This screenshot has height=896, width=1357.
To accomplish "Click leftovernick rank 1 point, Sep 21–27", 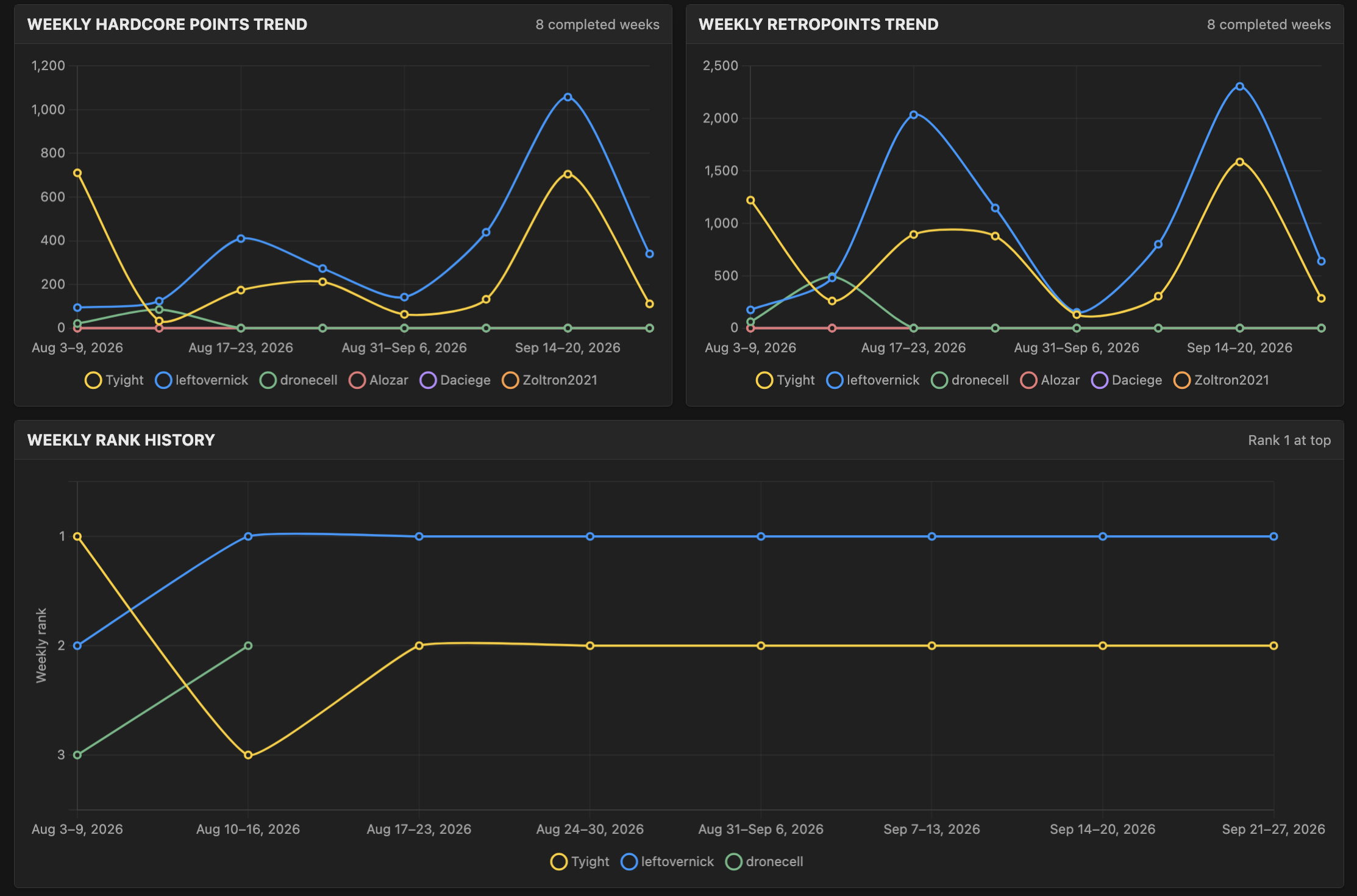I will (1273, 536).
